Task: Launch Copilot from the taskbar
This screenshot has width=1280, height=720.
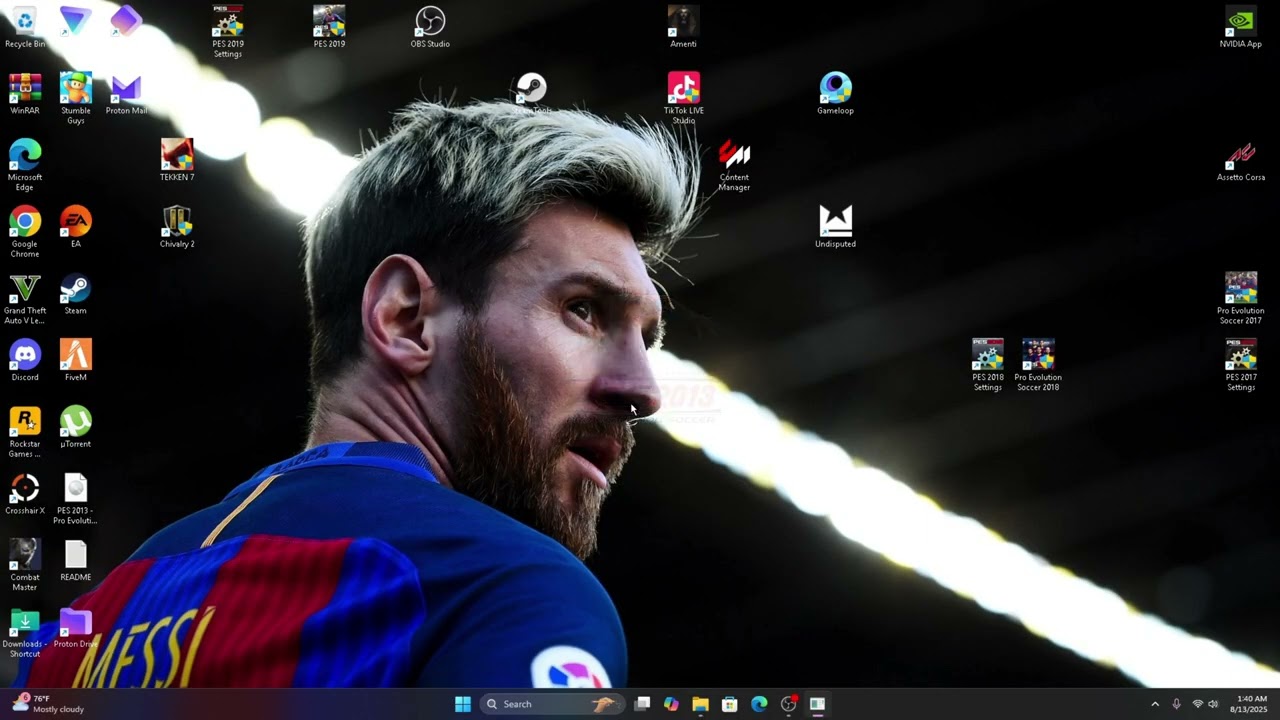Action: (671, 704)
